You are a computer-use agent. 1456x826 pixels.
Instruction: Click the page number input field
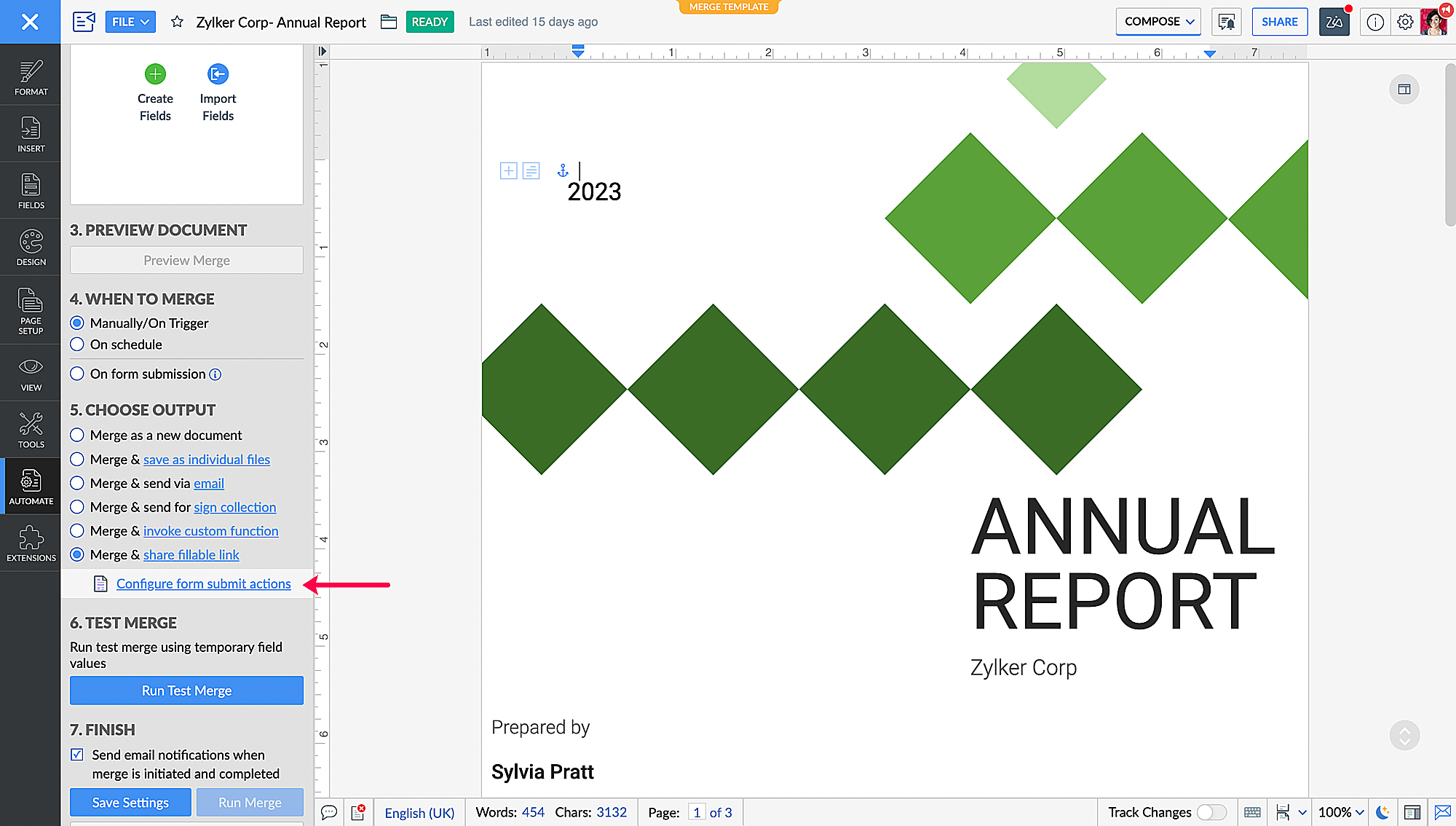pyautogui.click(x=696, y=812)
